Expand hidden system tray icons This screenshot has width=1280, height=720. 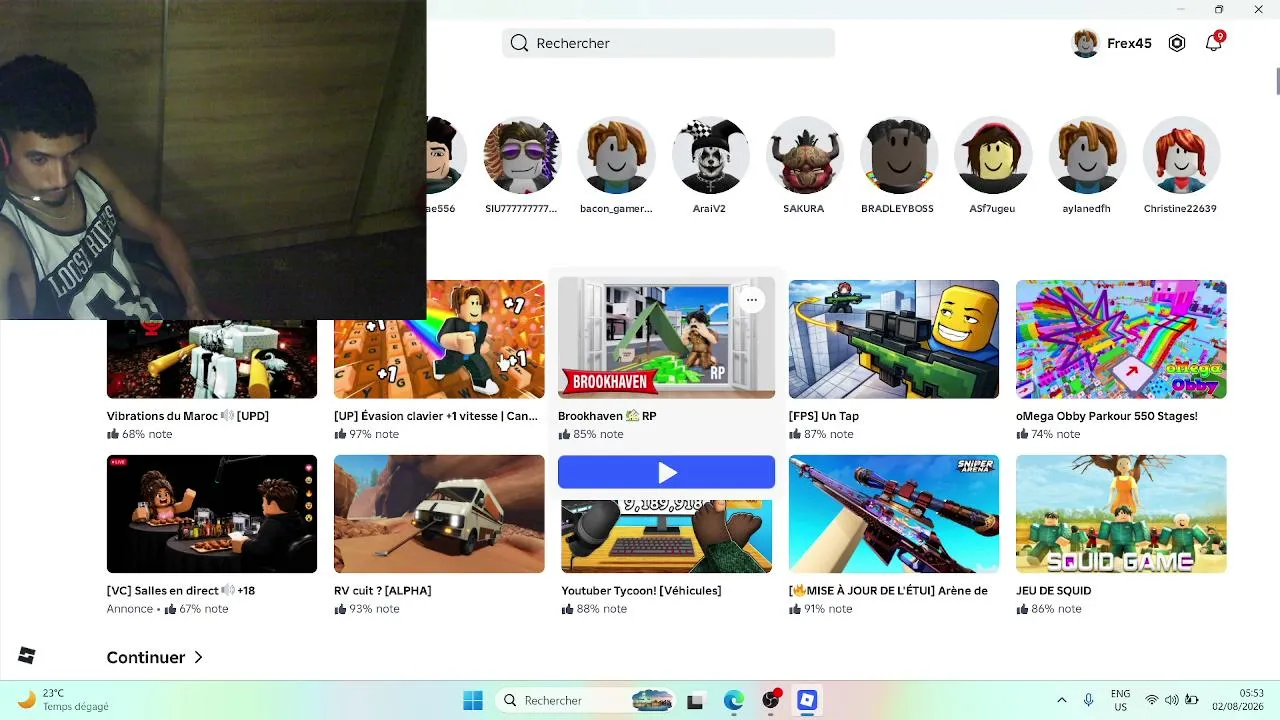[1062, 700]
